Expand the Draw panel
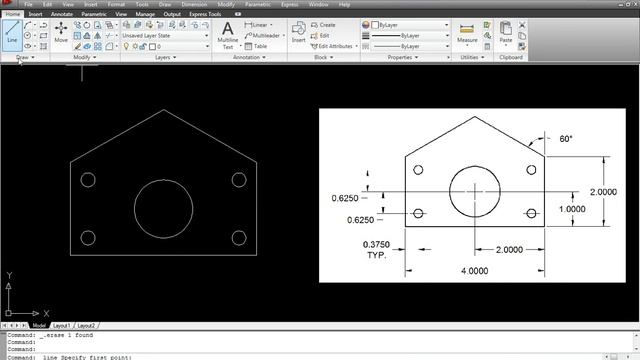640x360 pixels. coord(25,58)
